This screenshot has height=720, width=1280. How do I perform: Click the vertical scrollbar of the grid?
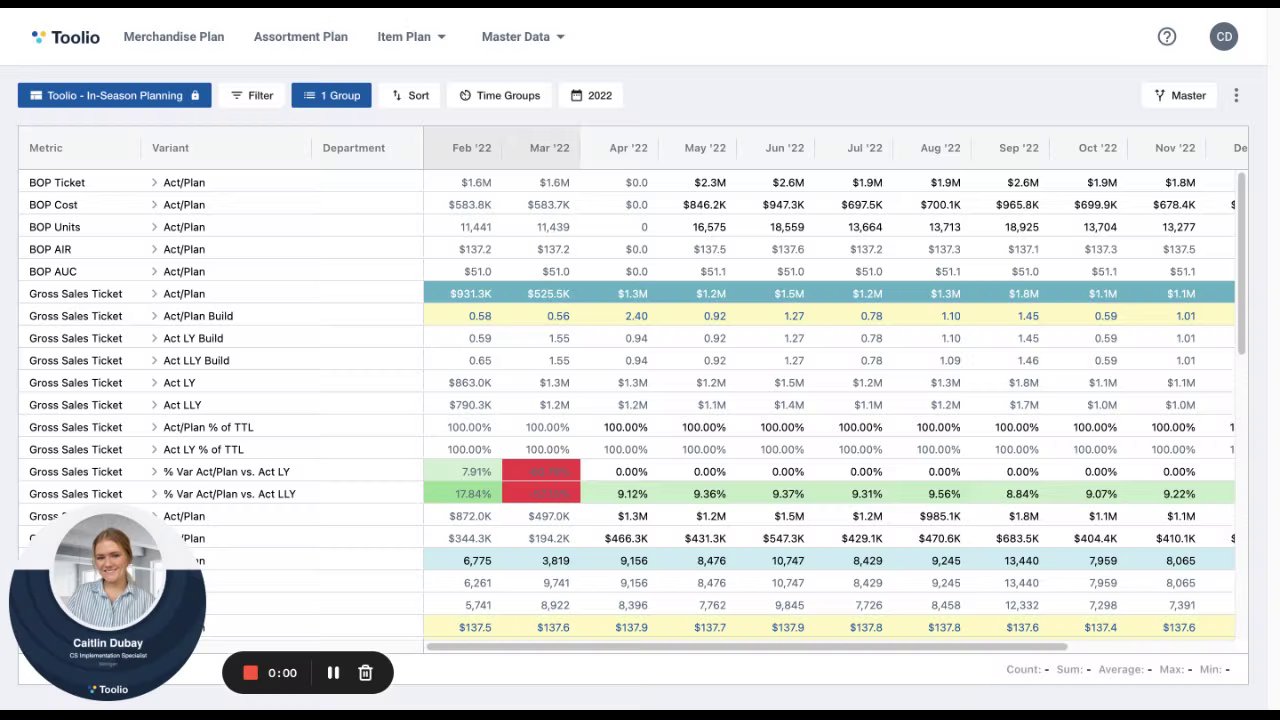click(x=1241, y=263)
